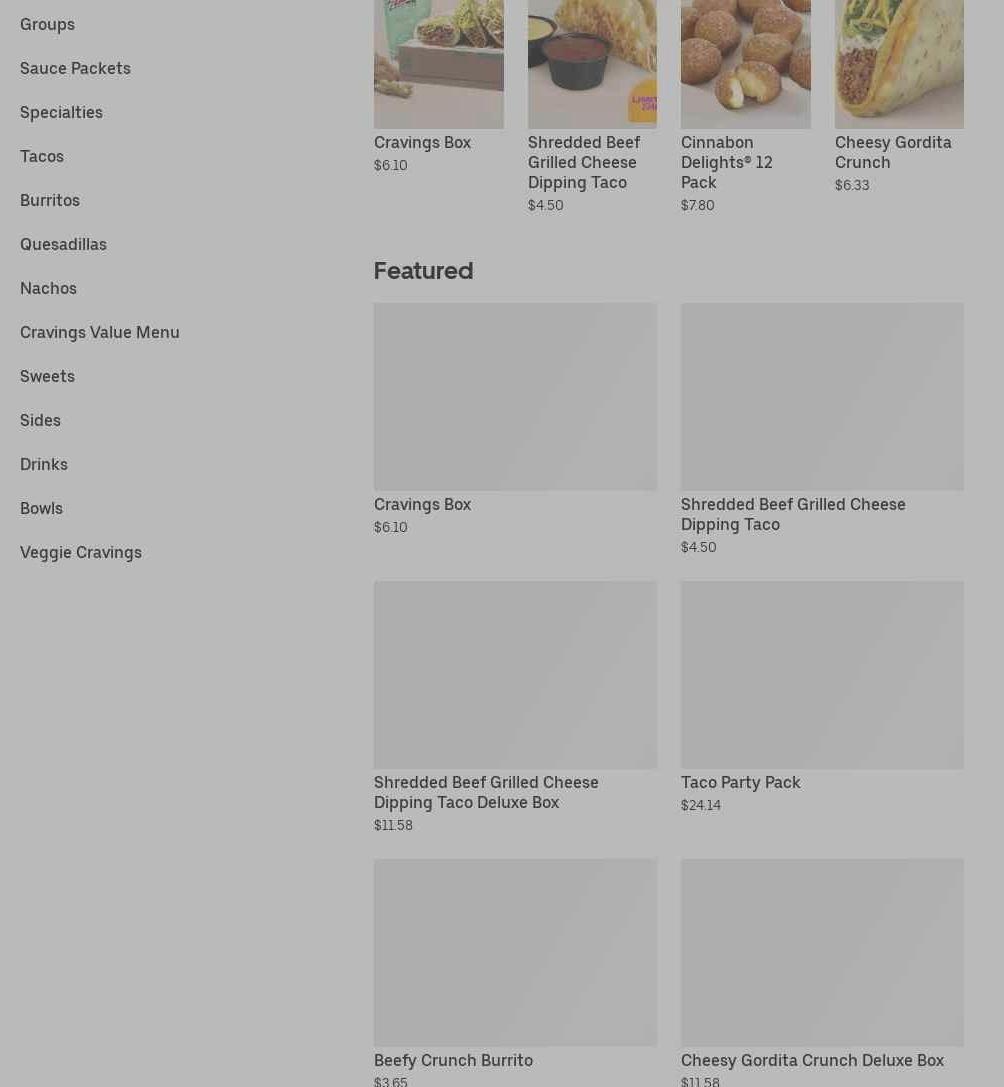The image size is (1004, 1087).
Task: Open the Tacos menu category
Action: point(42,157)
